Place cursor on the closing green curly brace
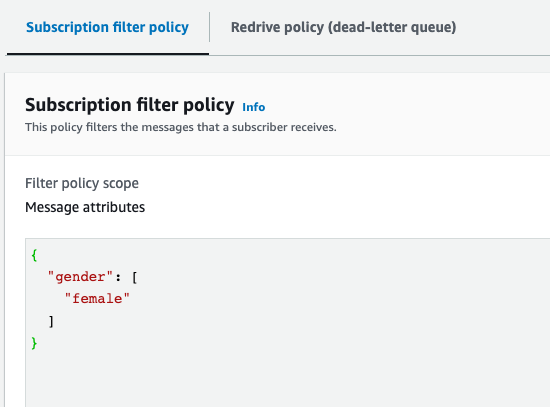The width and height of the screenshot is (550, 407). click(x=34, y=343)
